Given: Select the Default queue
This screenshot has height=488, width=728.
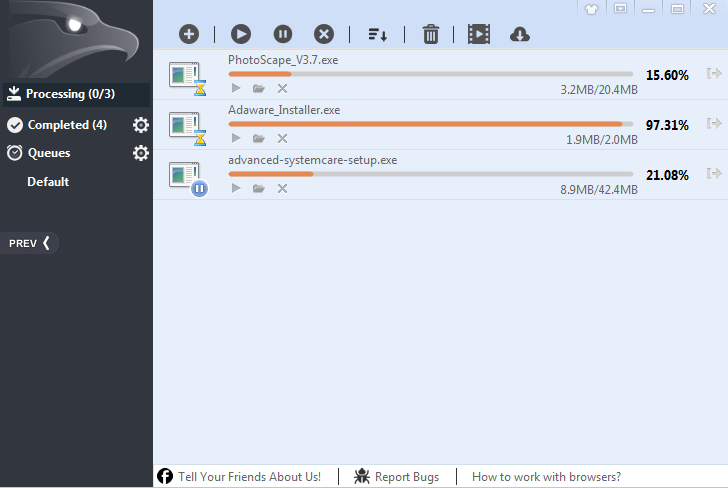Looking at the screenshot, I should tap(48, 182).
